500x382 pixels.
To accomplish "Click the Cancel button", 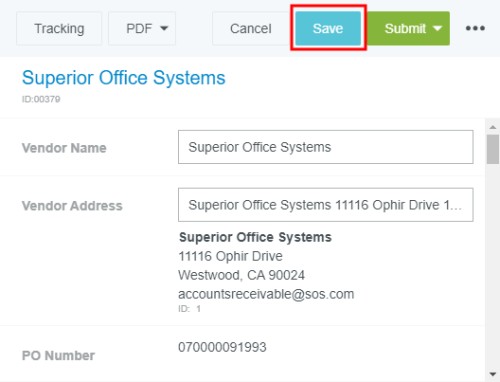I will 251,28.
